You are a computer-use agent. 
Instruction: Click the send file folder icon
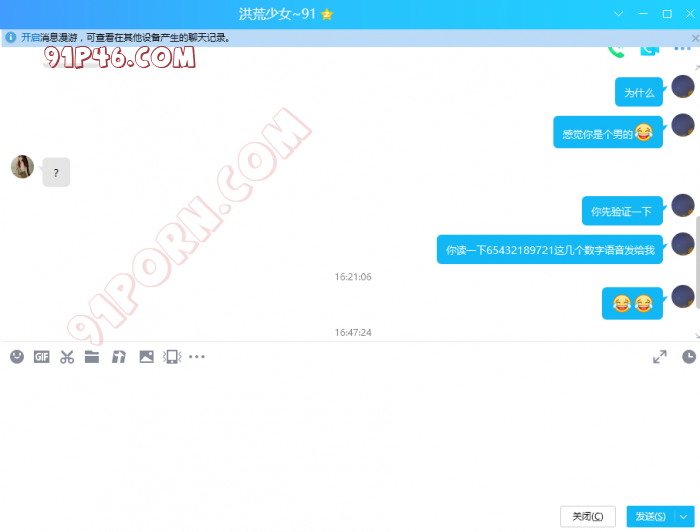(92, 357)
